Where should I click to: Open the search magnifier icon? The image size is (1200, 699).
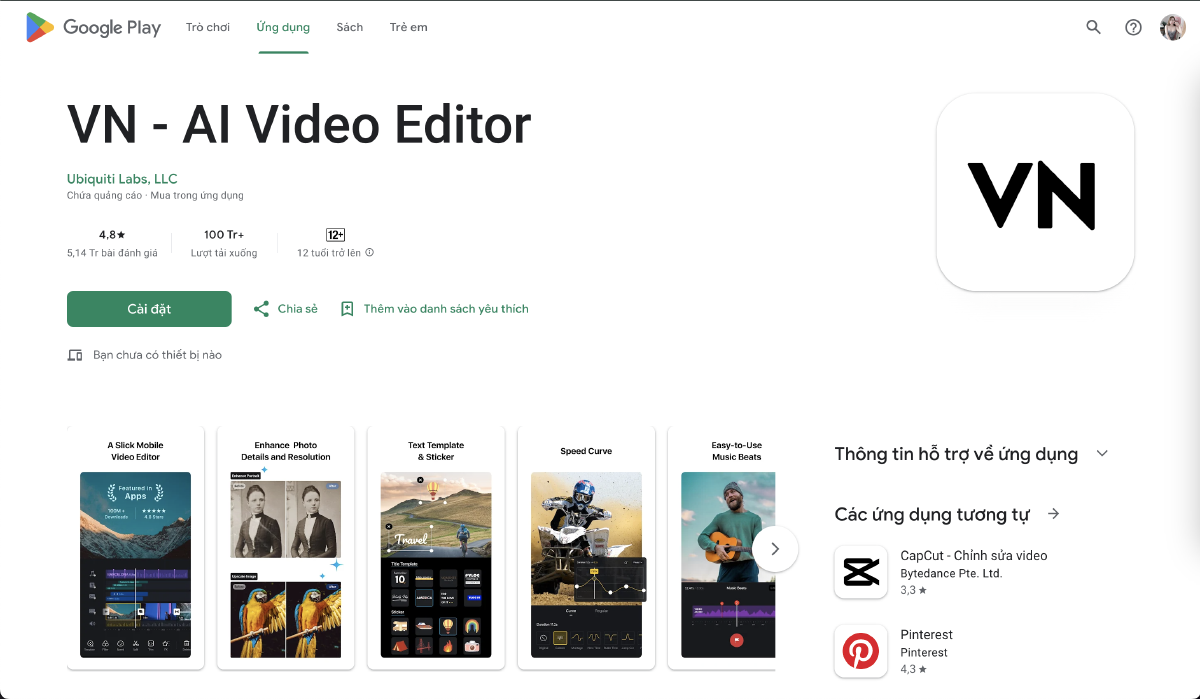(1093, 27)
